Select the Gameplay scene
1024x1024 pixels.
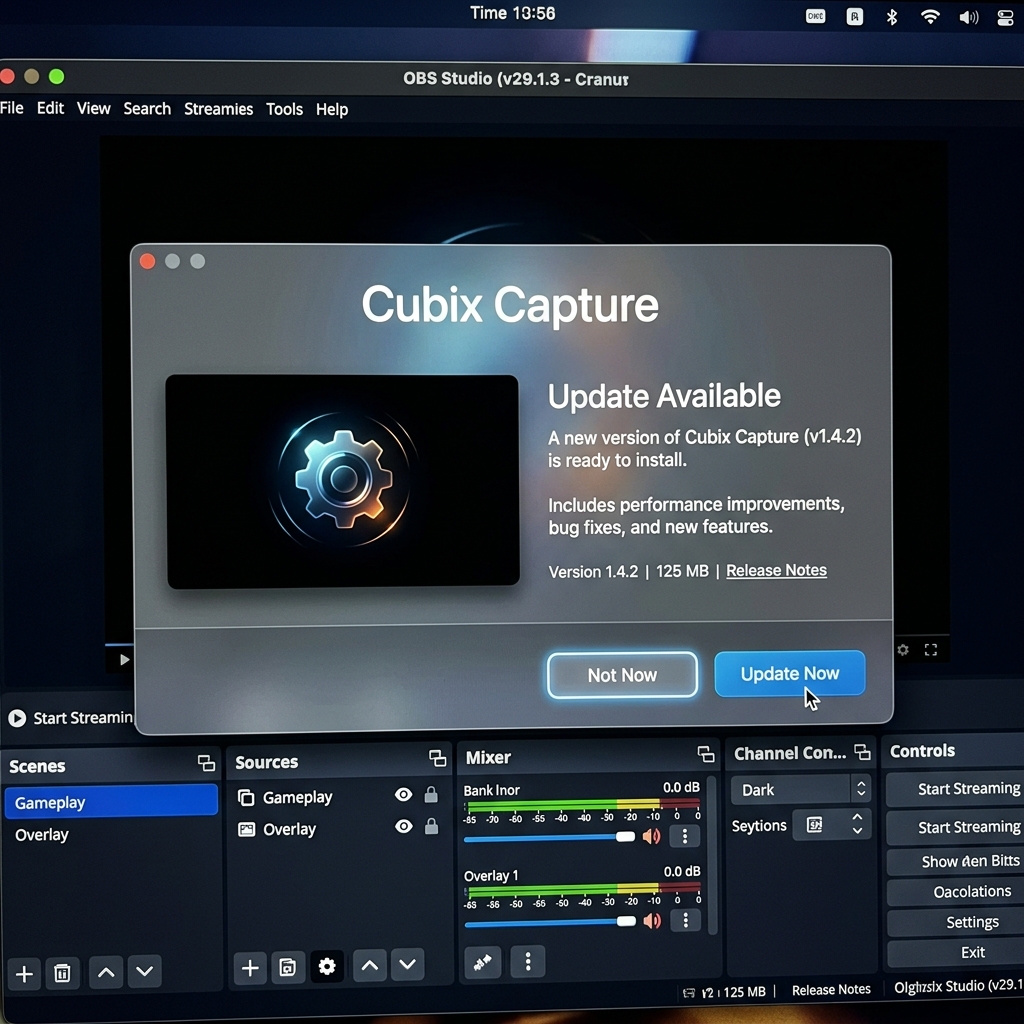(111, 802)
